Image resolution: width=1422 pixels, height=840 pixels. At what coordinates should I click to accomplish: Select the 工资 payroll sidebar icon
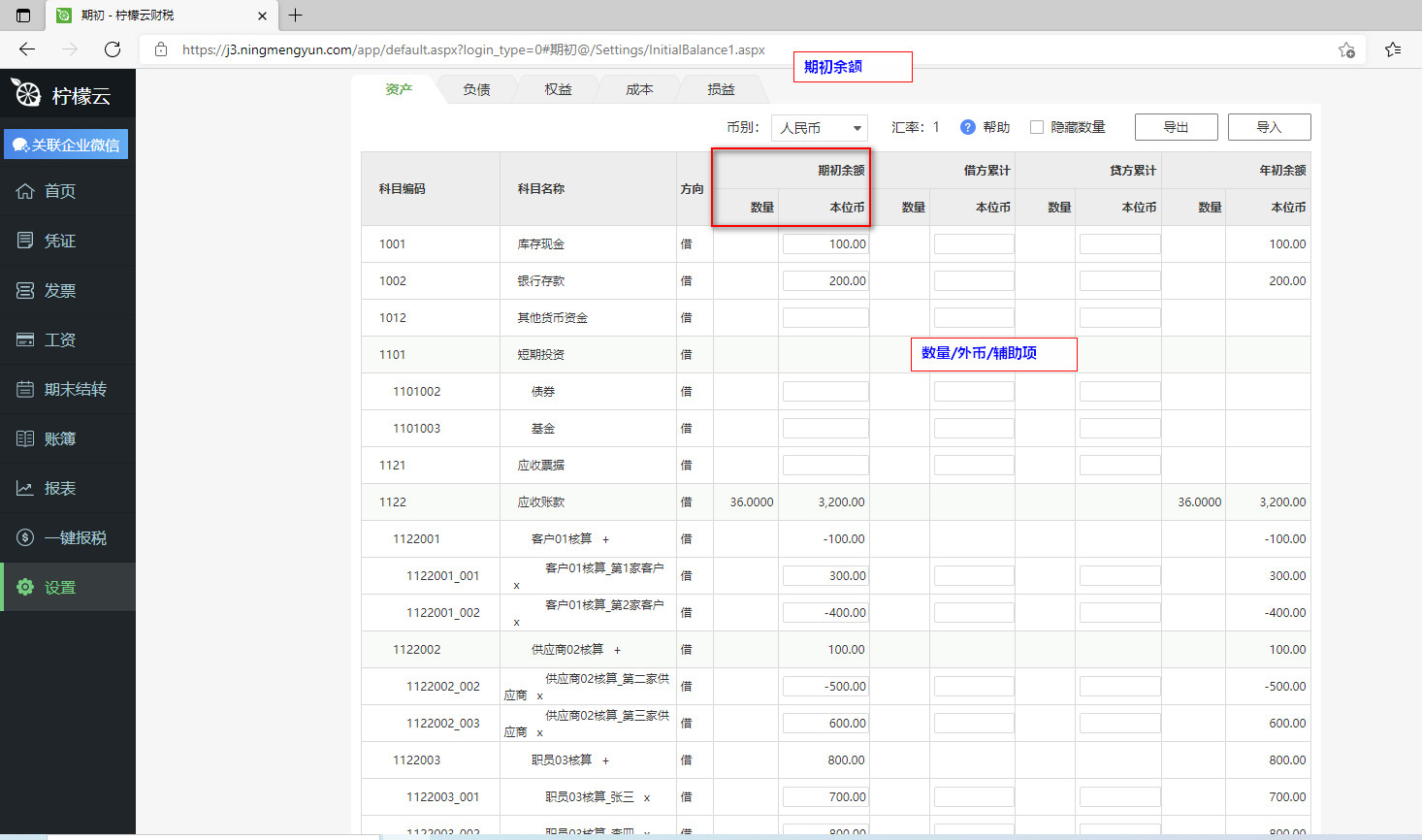click(25, 339)
